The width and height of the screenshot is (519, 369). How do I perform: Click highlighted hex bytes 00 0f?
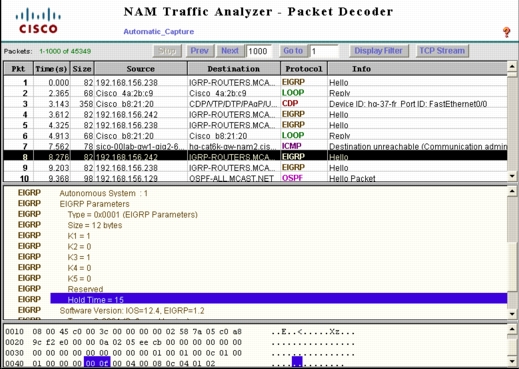[x=97, y=363]
